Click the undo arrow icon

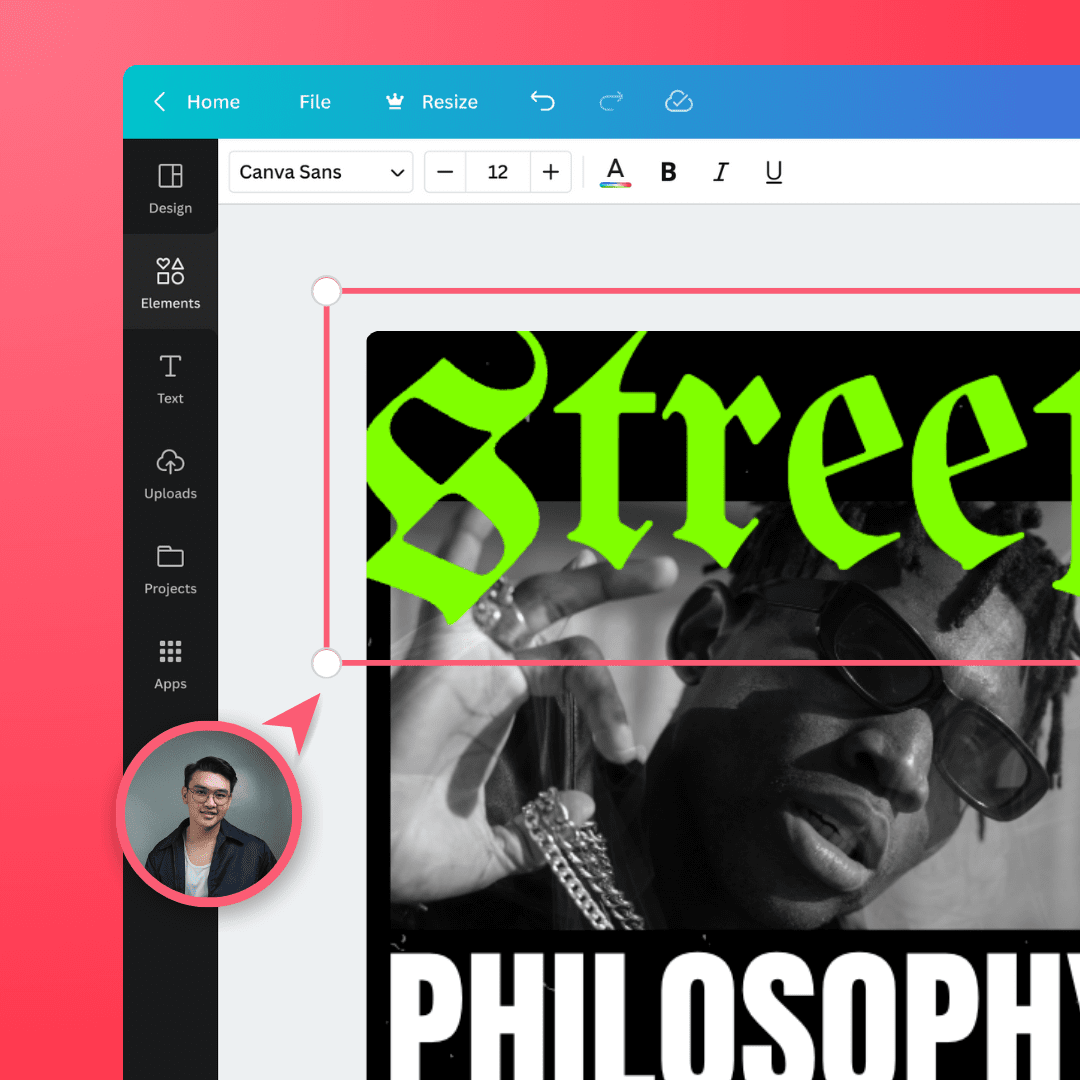point(542,101)
